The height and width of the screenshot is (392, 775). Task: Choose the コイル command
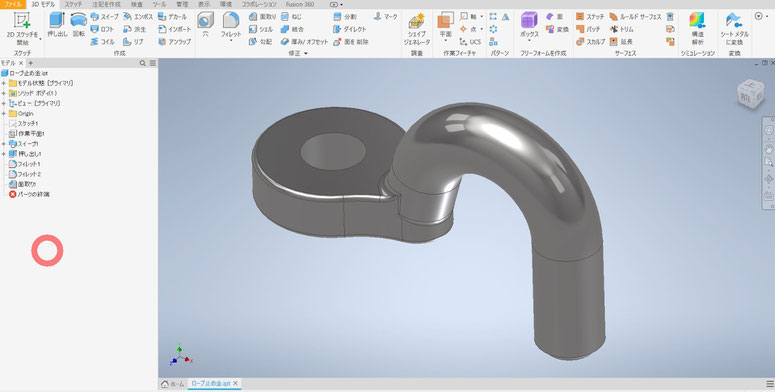point(103,42)
